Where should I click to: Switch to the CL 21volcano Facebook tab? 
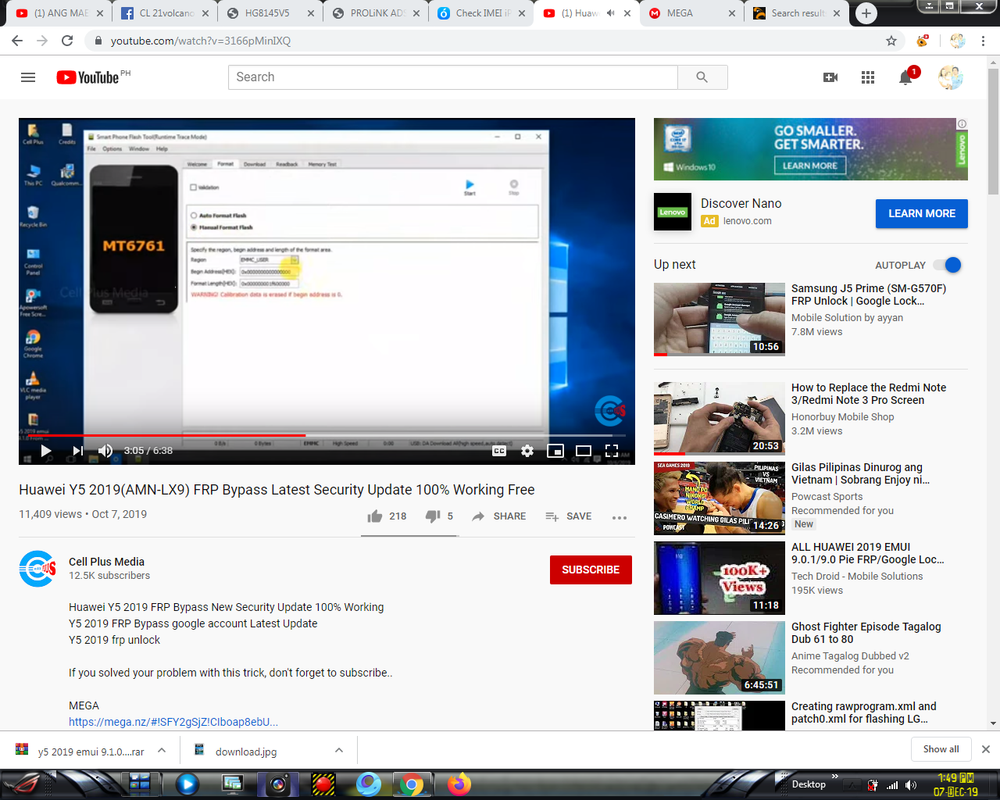(x=165, y=13)
